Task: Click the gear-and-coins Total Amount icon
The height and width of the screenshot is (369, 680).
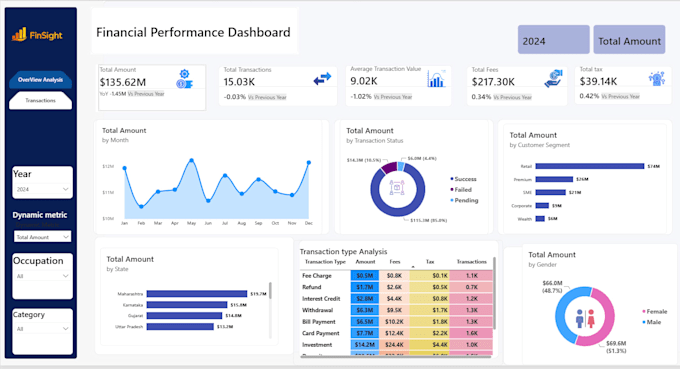Action: [184, 79]
